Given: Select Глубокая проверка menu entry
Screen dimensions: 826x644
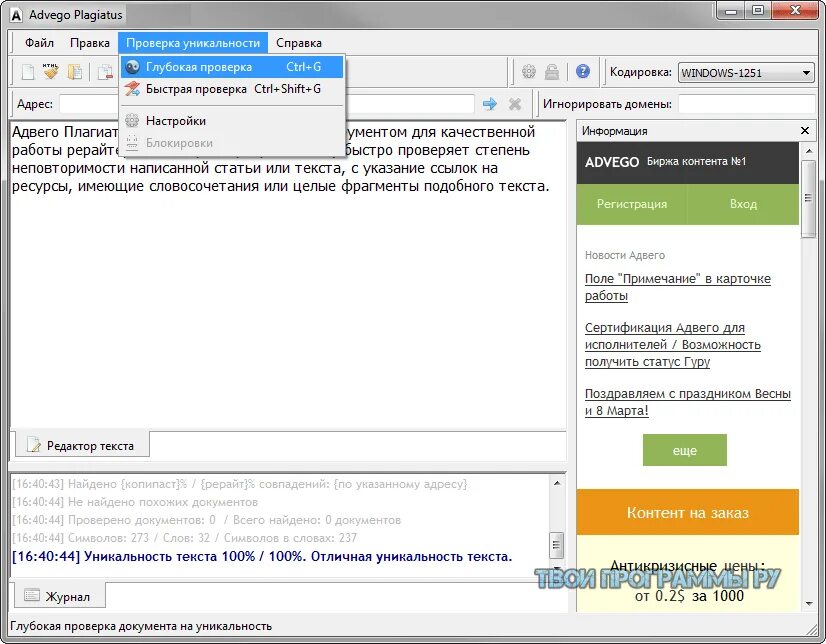Looking at the screenshot, I should click(x=232, y=67).
